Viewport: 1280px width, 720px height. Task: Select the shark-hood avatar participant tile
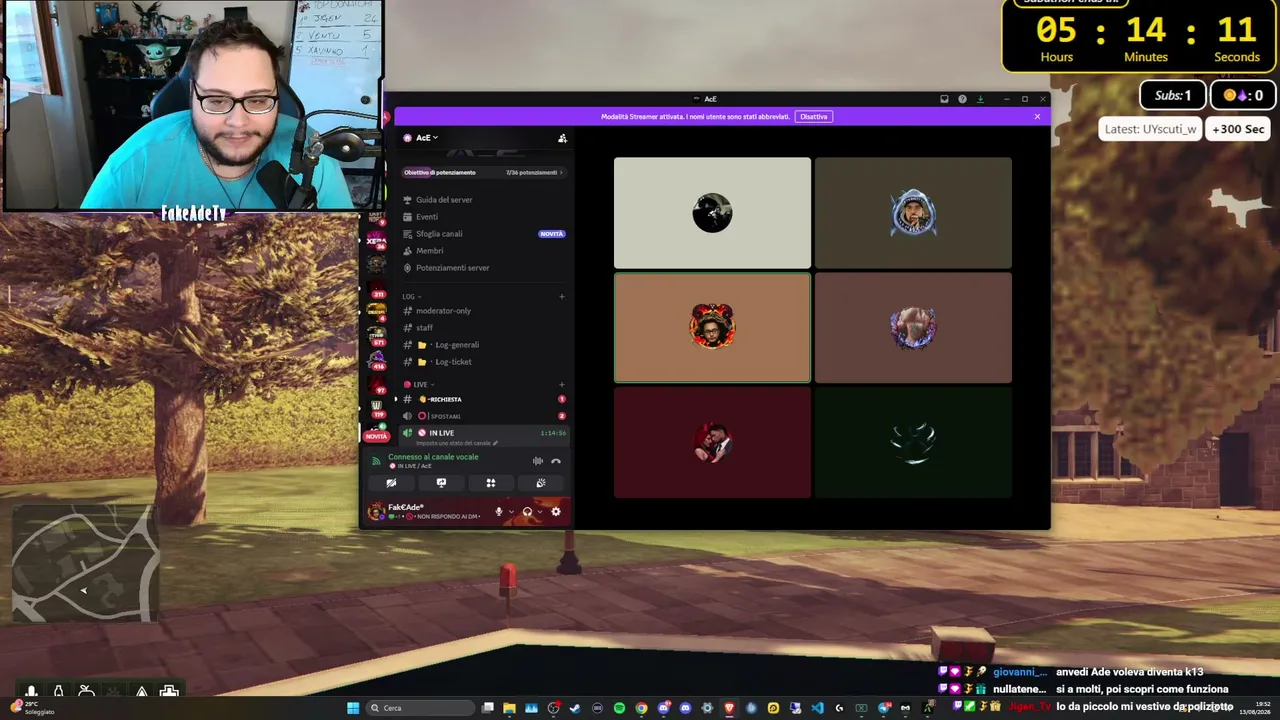[x=913, y=213]
